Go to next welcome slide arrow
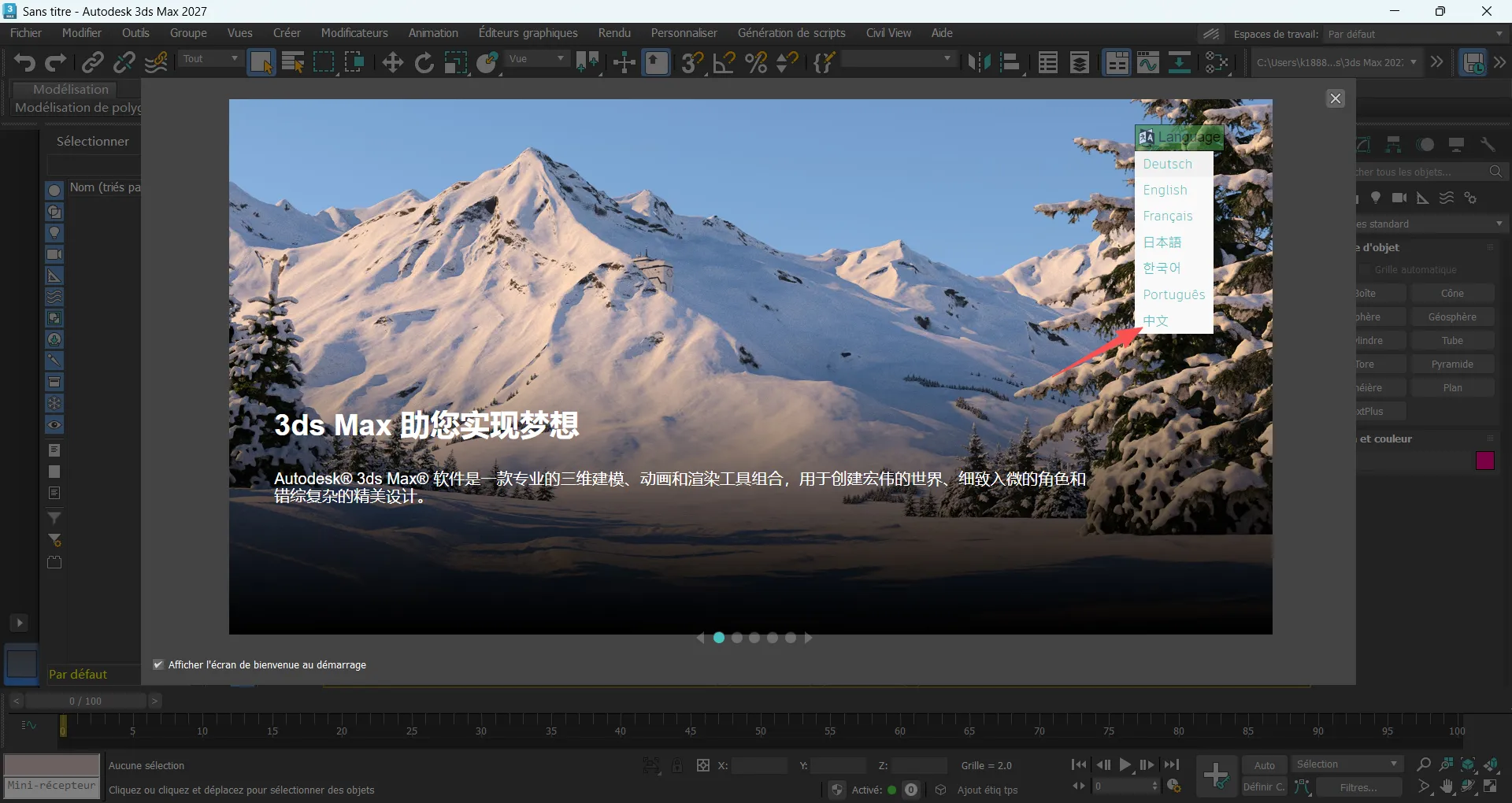The image size is (1512, 803). pos(809,638)
